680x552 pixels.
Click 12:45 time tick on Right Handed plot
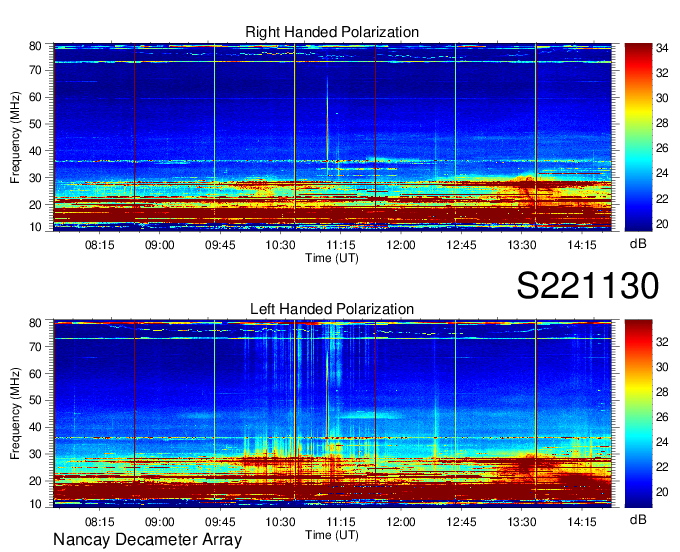[x=461, y=245]
